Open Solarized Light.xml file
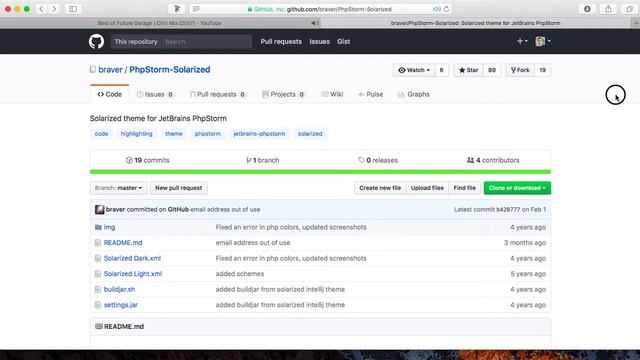The height and width of the screenshot is (360, 640). click(133, 274)
